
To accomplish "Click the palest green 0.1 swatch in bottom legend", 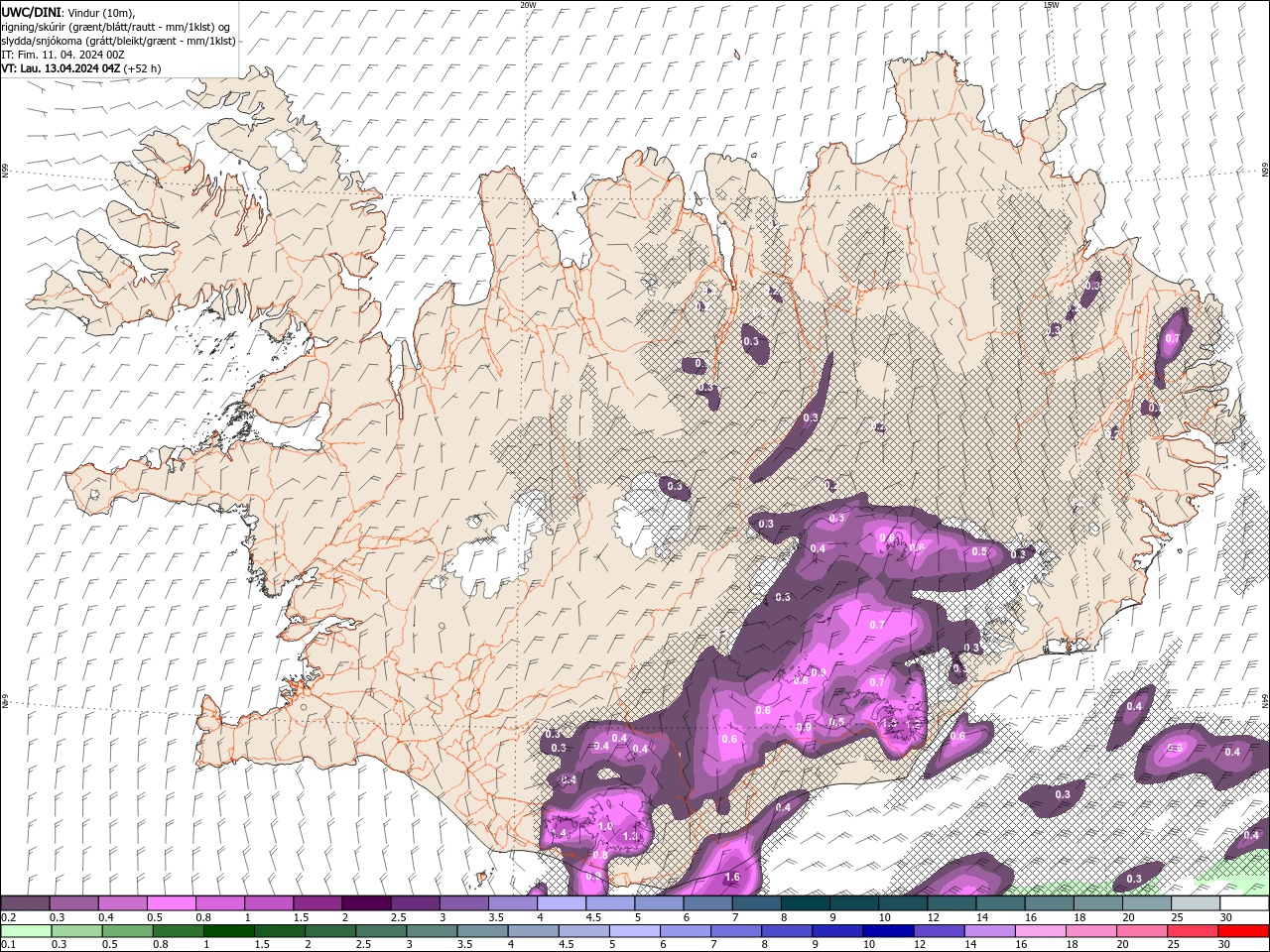I will click(26, 931).
